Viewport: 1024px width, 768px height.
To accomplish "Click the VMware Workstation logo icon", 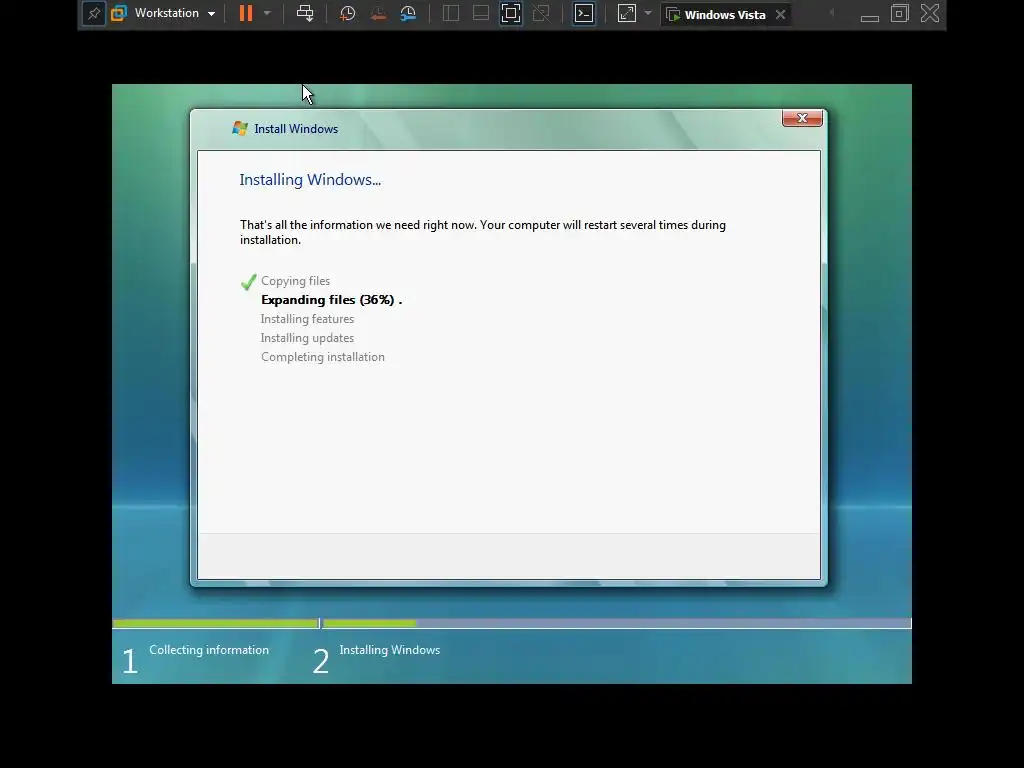I will pos(119,13).
